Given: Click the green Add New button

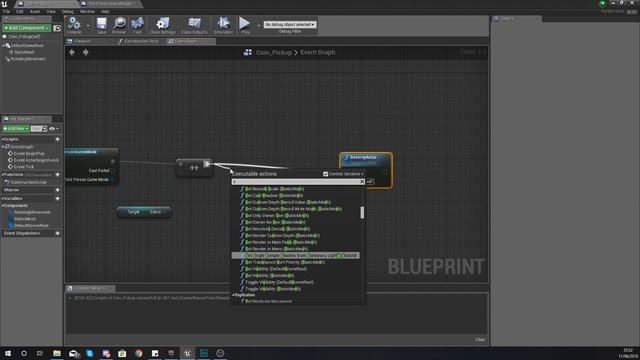Looking at the screenshot, I should [x=16, y=129].
